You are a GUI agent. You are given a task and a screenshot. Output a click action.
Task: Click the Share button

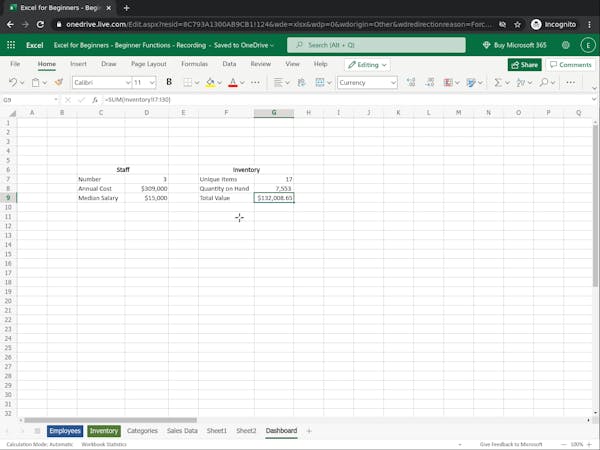pos(525,65)
